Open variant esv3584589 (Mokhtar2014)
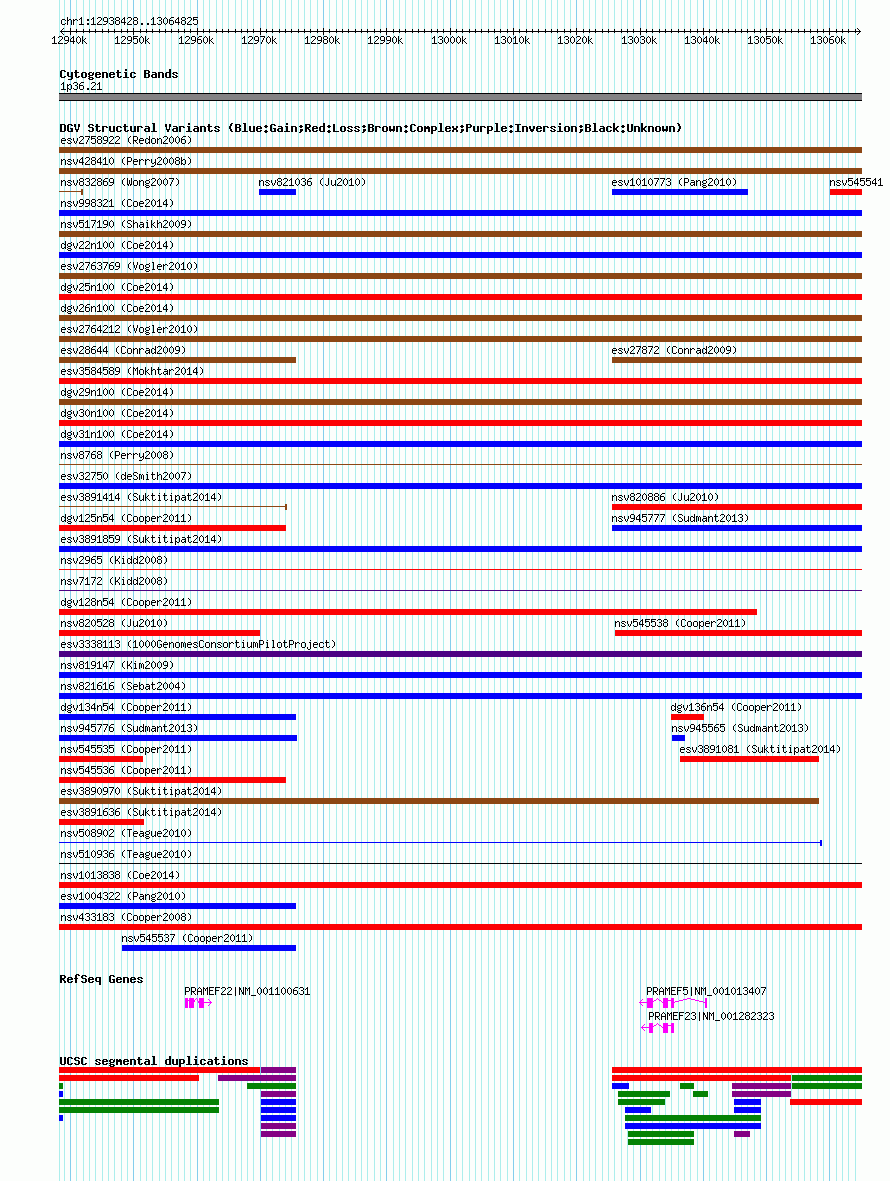This screenshot has width=890, height=1181. click(132, 371)
